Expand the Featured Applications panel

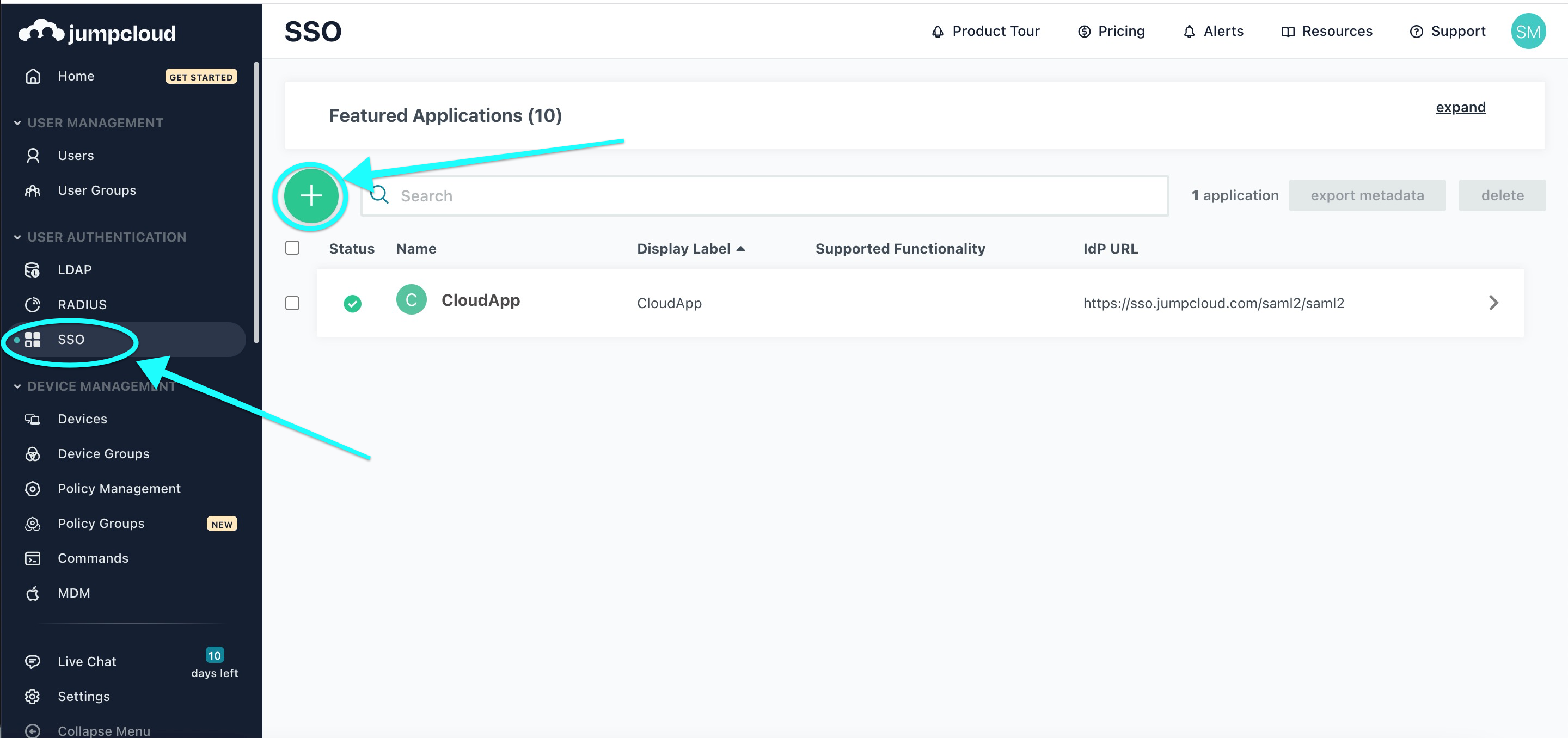click(1460, 107)
